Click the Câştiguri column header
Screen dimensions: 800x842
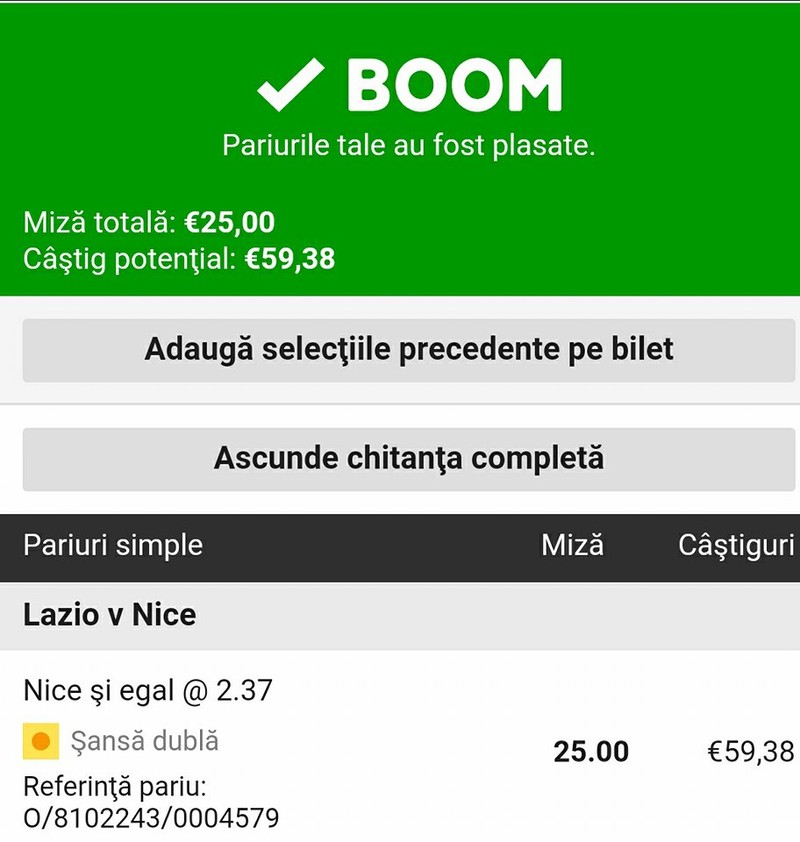click(x=736, y=546)
